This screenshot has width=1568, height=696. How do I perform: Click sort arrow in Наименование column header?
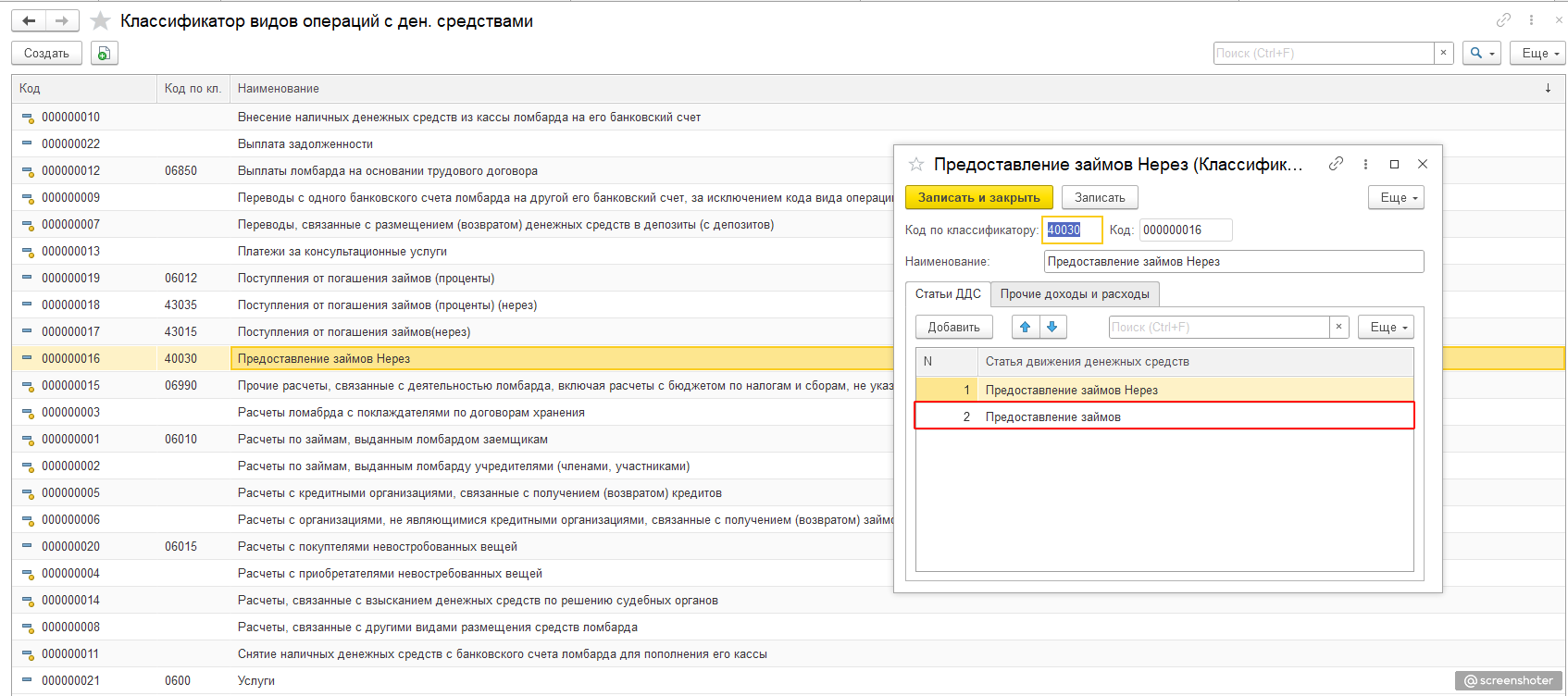coord(1548,89)
